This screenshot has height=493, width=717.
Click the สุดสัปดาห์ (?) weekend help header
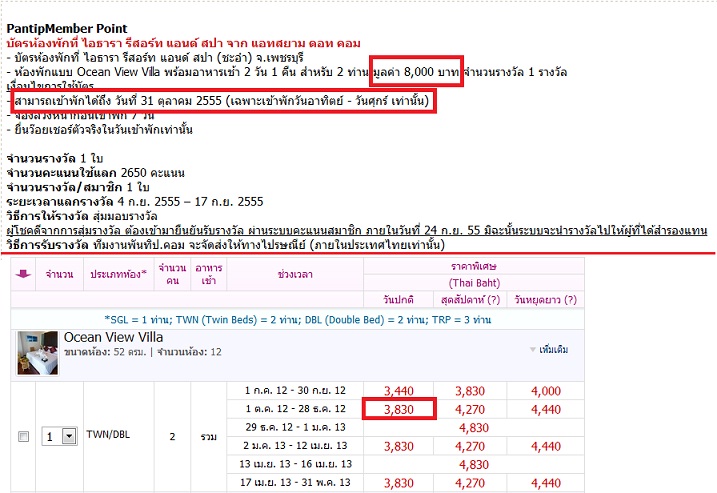(470, 300)
